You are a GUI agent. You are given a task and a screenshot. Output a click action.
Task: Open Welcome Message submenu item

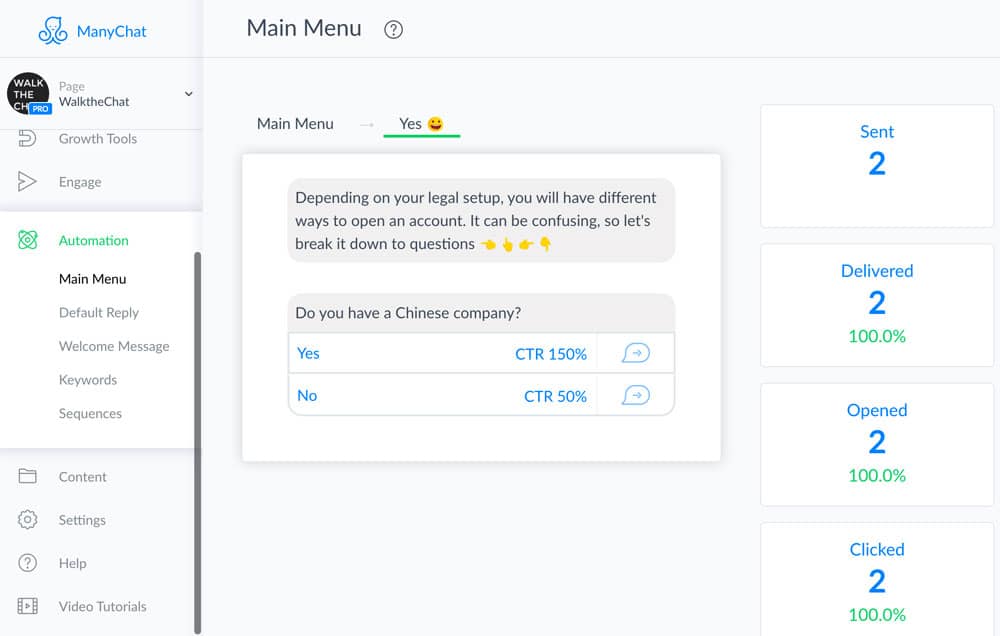[114, 346]
